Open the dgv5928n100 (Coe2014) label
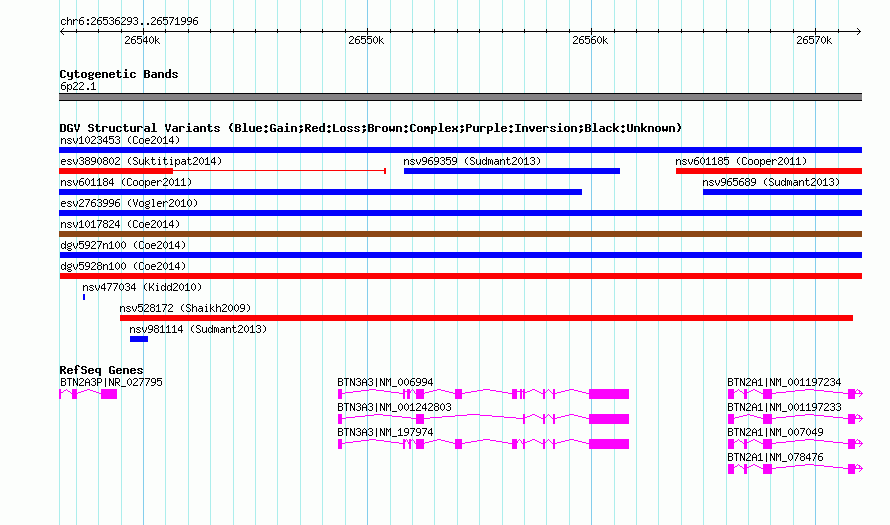The height and width of the screenshot is (525, 890). (x=123, y=266)
